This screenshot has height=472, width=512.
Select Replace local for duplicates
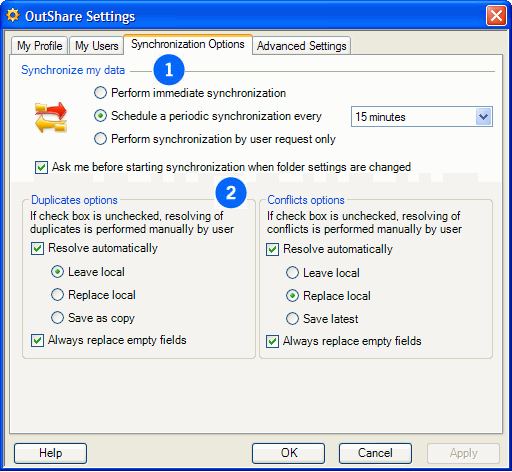point(57,295)
